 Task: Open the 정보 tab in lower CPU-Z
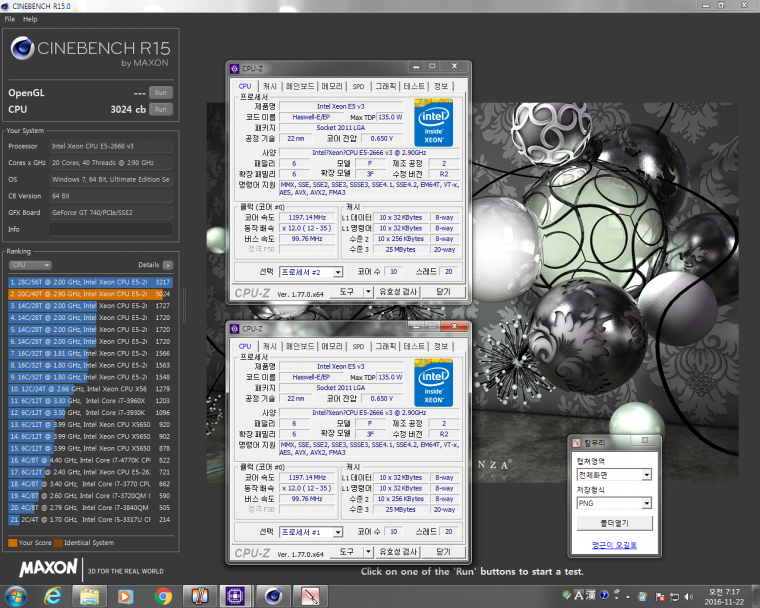point(441,346)
